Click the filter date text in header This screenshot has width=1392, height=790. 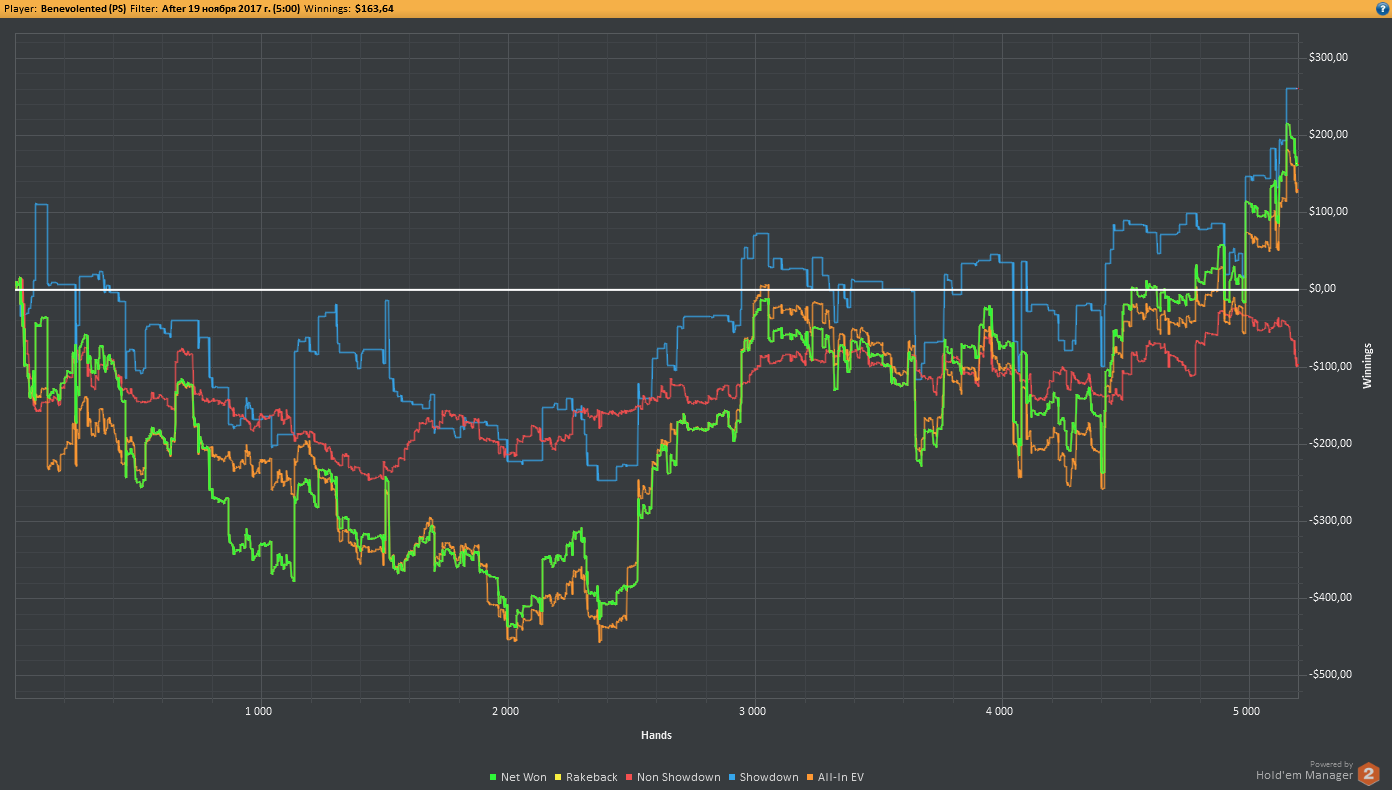pyautogui.click(x=226, y=8)
